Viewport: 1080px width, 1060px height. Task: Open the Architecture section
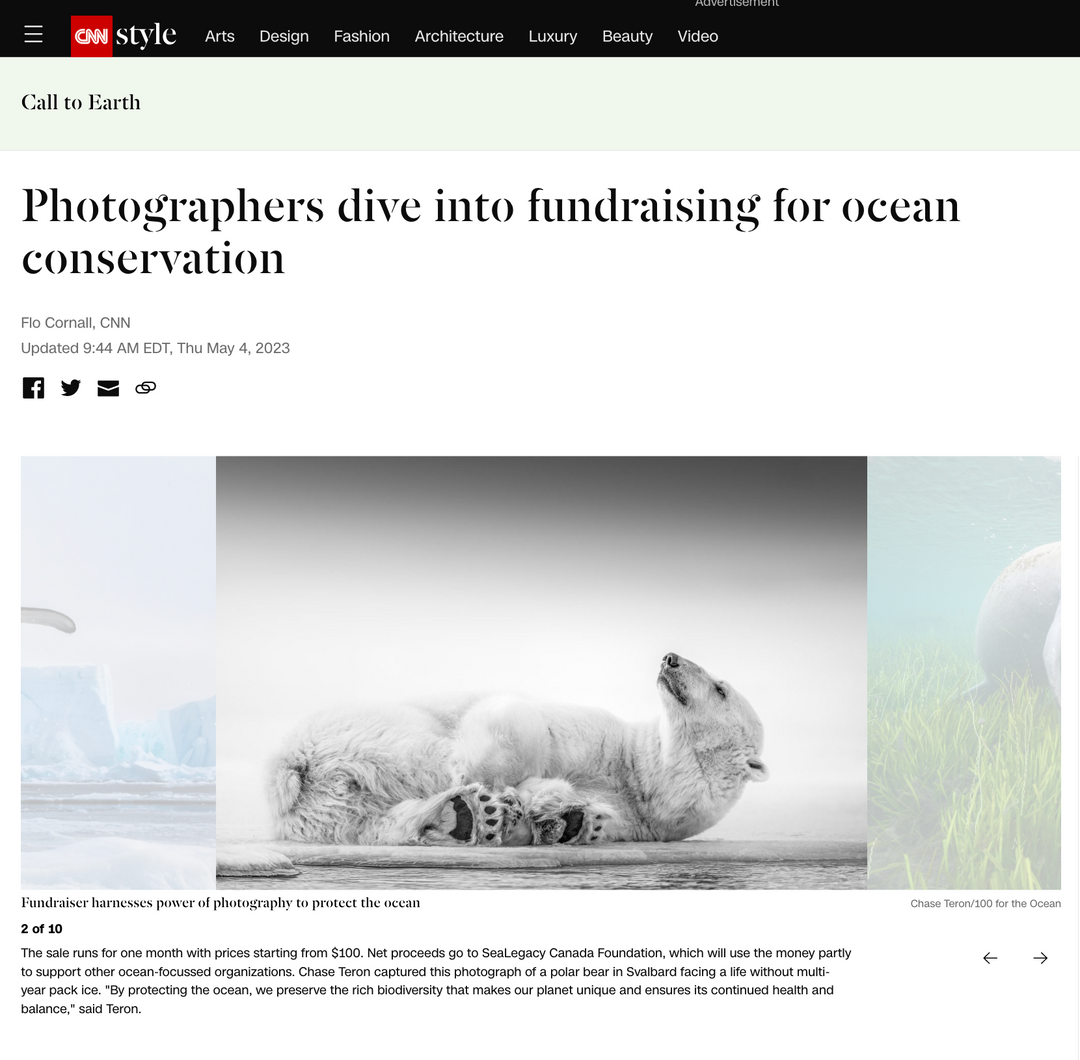click(459, 37)
